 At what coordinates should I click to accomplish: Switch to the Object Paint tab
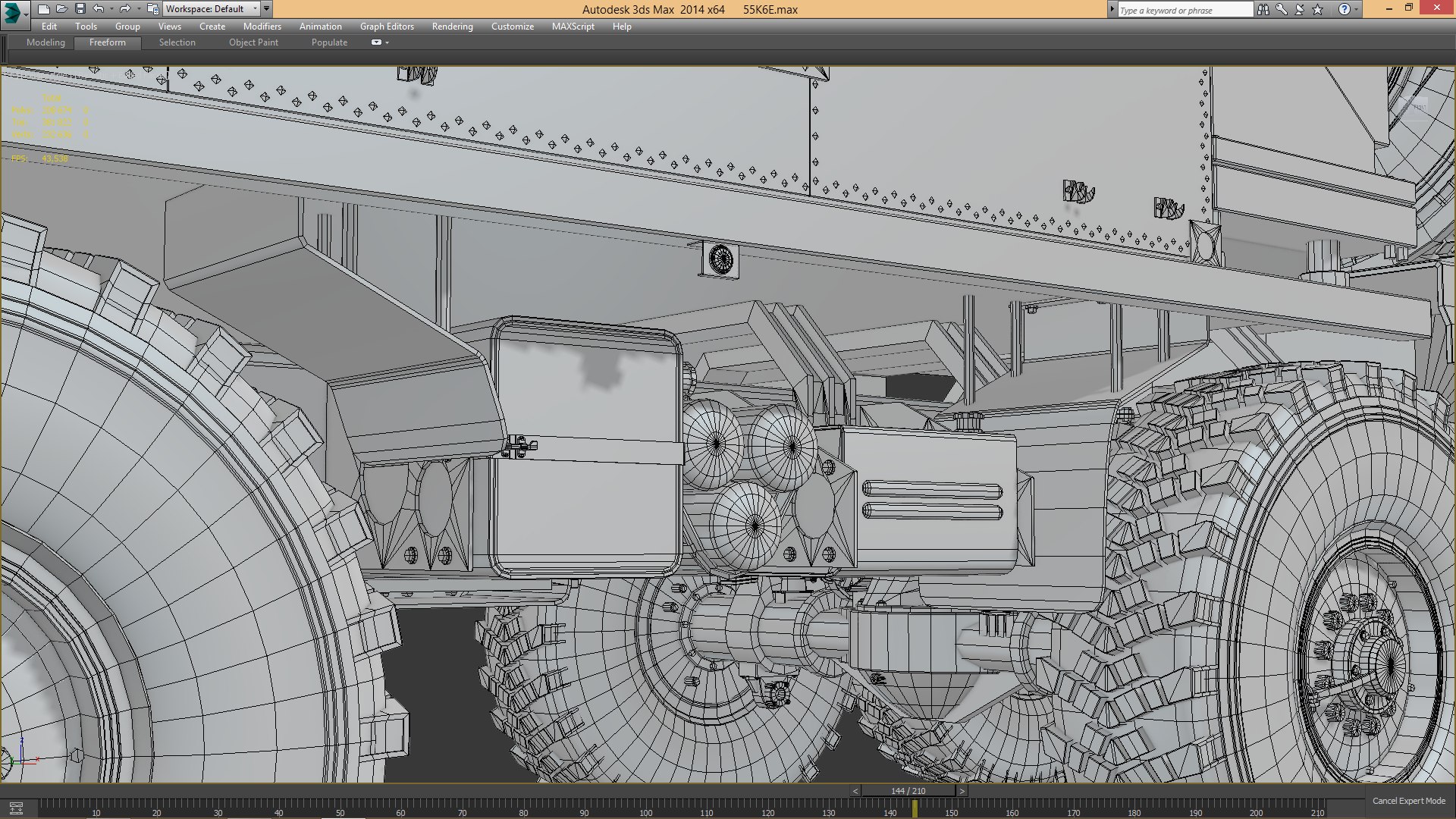(253, 42)
